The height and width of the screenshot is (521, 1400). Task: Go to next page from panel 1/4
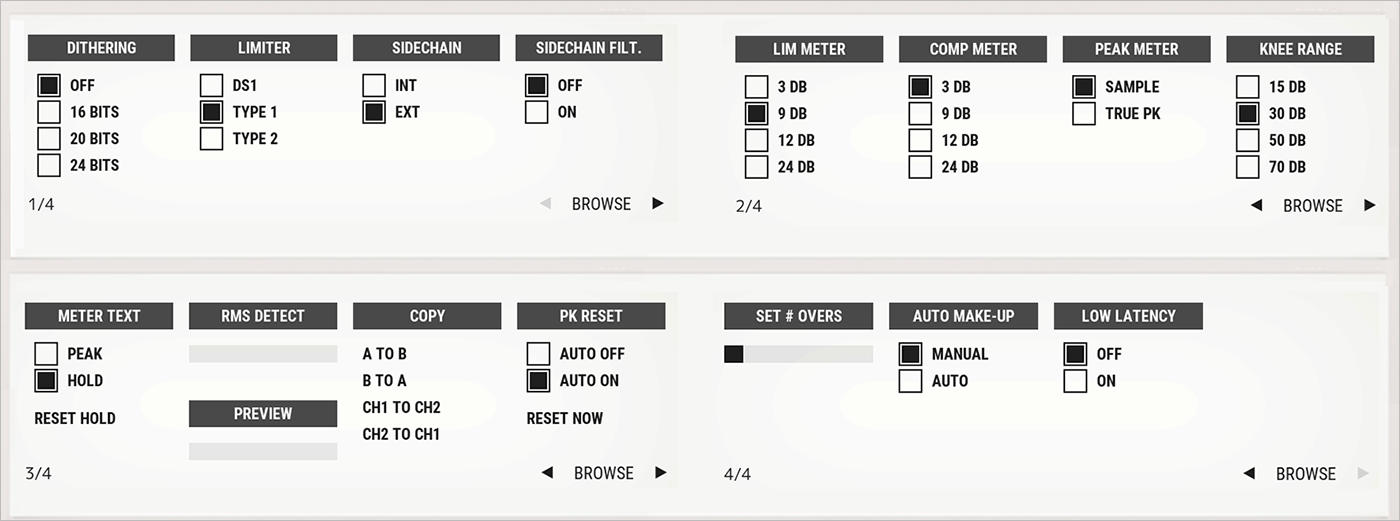tap(657, 204)
